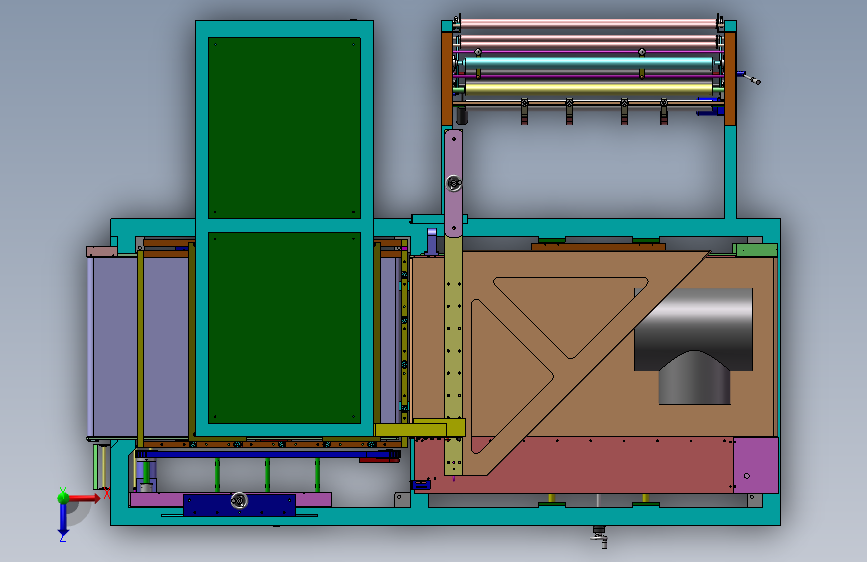This screenshot has width=867, height=562.
Task: Pick the grey curved chute
Action: [693, 346]
